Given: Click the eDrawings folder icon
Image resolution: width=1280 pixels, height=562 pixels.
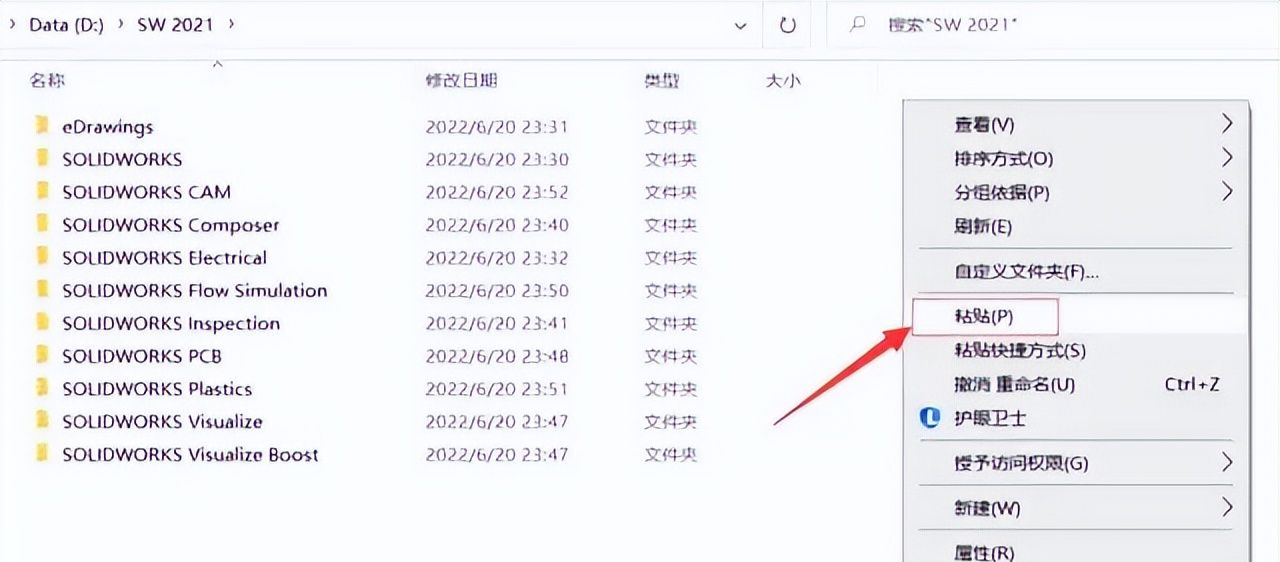Looking at the screenshot, I should point(42,125).
